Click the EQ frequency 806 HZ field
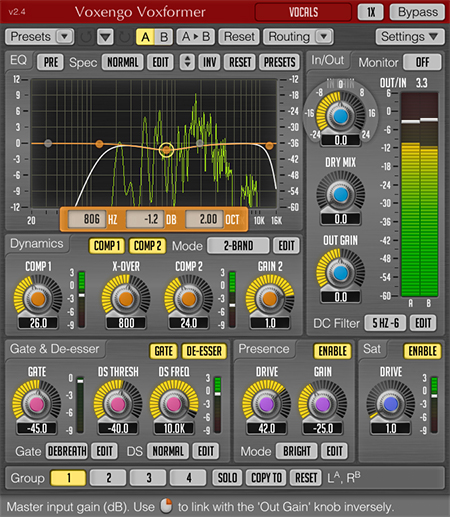The image size is (450, 517). (x=87, y=219)
